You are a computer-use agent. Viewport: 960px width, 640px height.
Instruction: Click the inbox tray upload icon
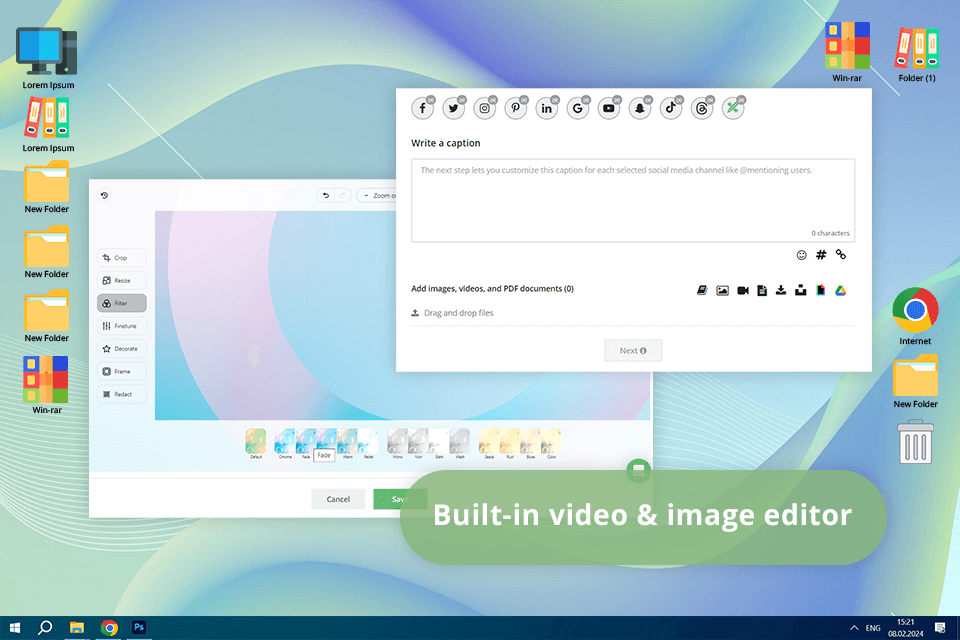click(x=801, y=290)
